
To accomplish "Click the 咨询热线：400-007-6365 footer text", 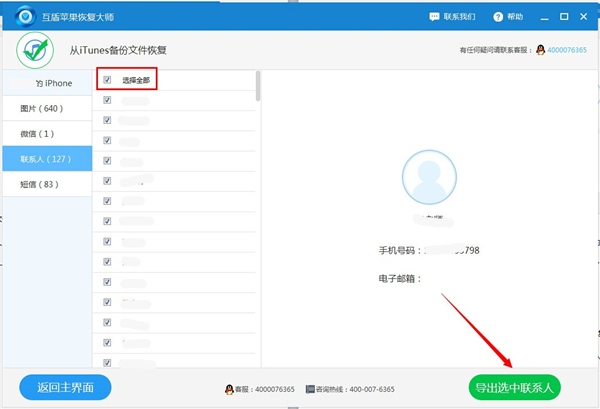I will [x=355, y=389].
